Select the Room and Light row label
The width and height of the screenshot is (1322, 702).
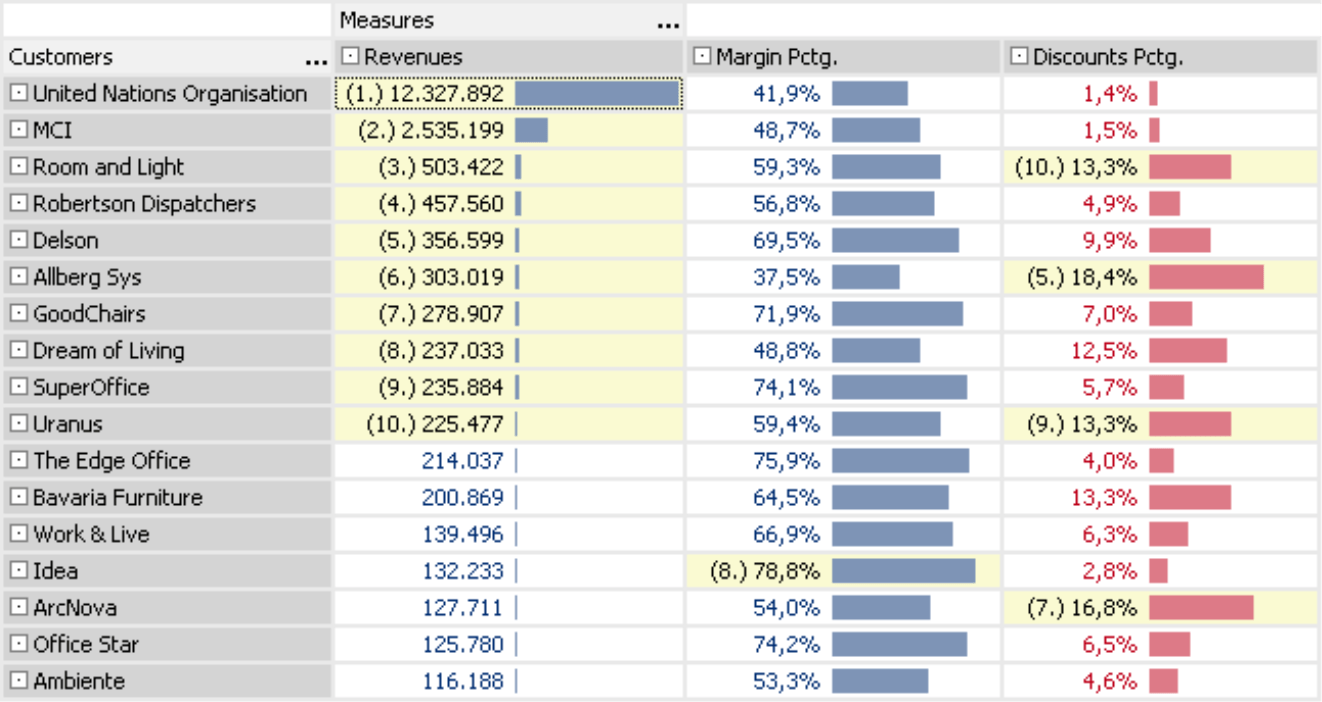click(109, 167)
